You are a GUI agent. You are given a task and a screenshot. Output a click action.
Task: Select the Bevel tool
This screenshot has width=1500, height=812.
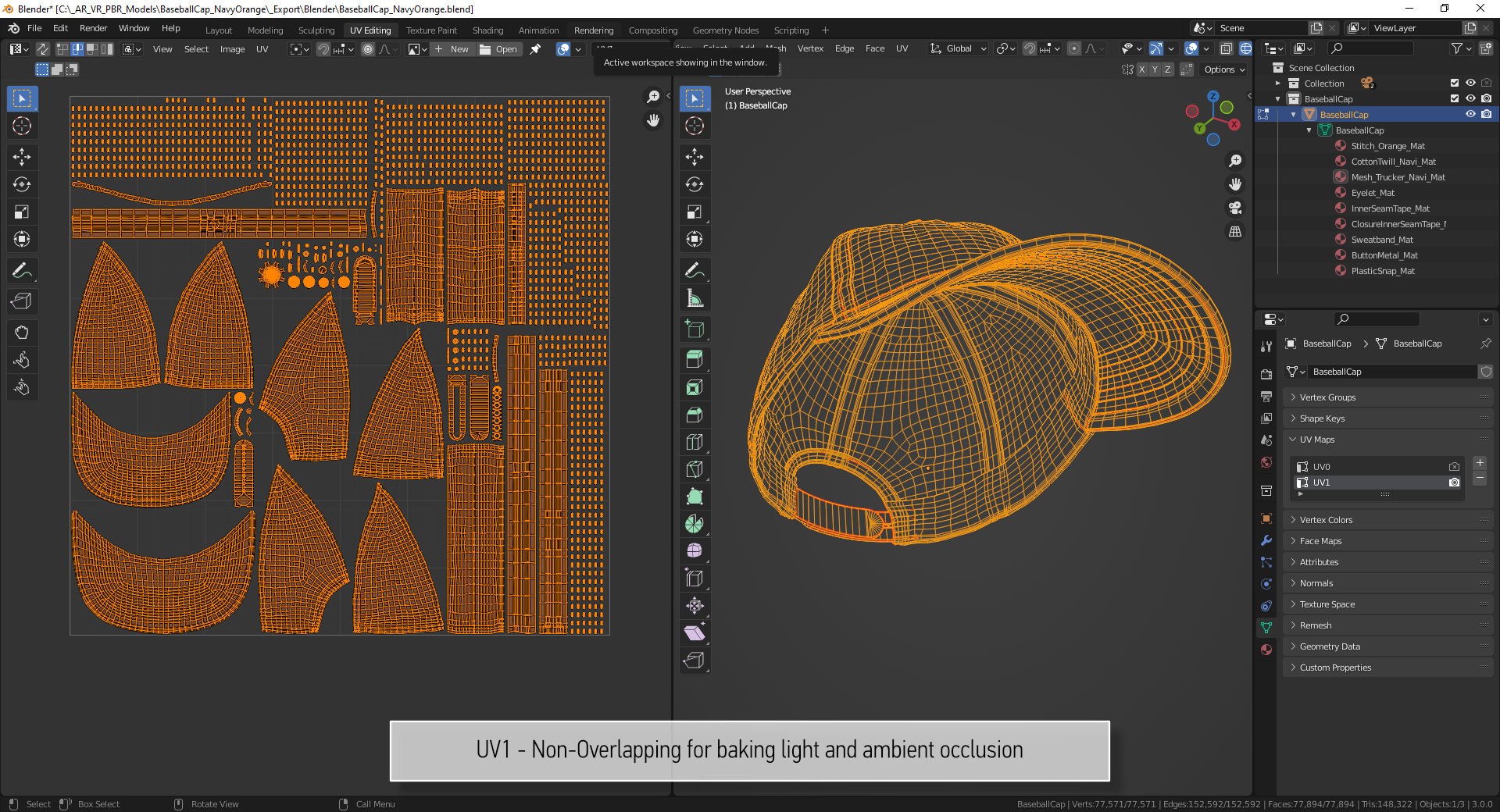695,415
